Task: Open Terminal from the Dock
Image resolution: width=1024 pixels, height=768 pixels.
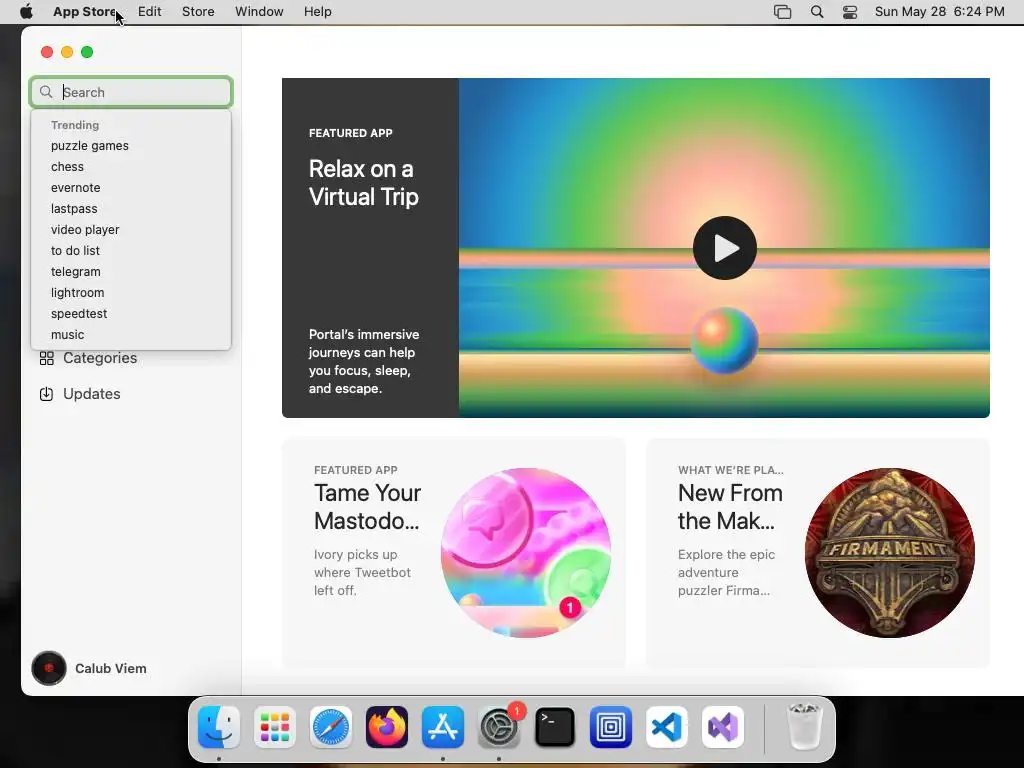Action: coord(555,727)
